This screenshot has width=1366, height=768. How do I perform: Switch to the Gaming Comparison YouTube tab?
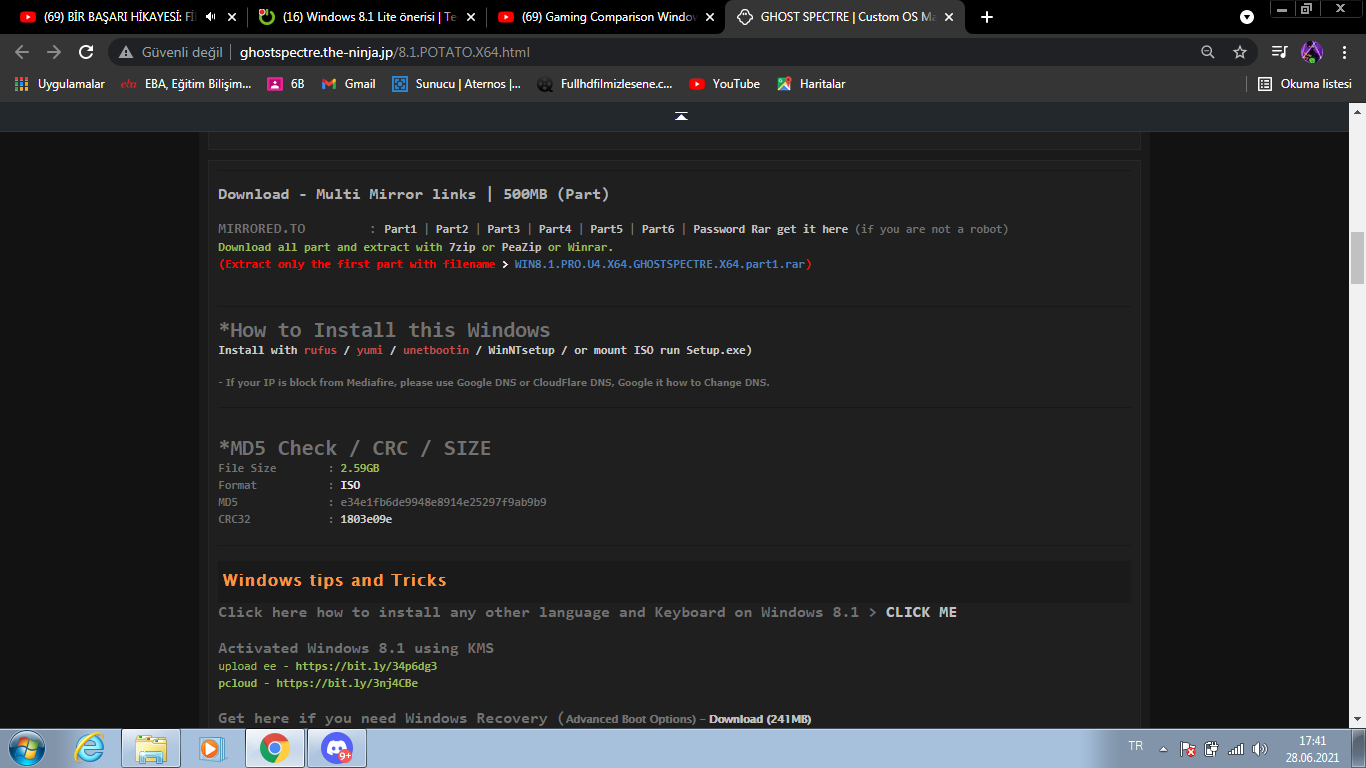[x=605, y=17]
